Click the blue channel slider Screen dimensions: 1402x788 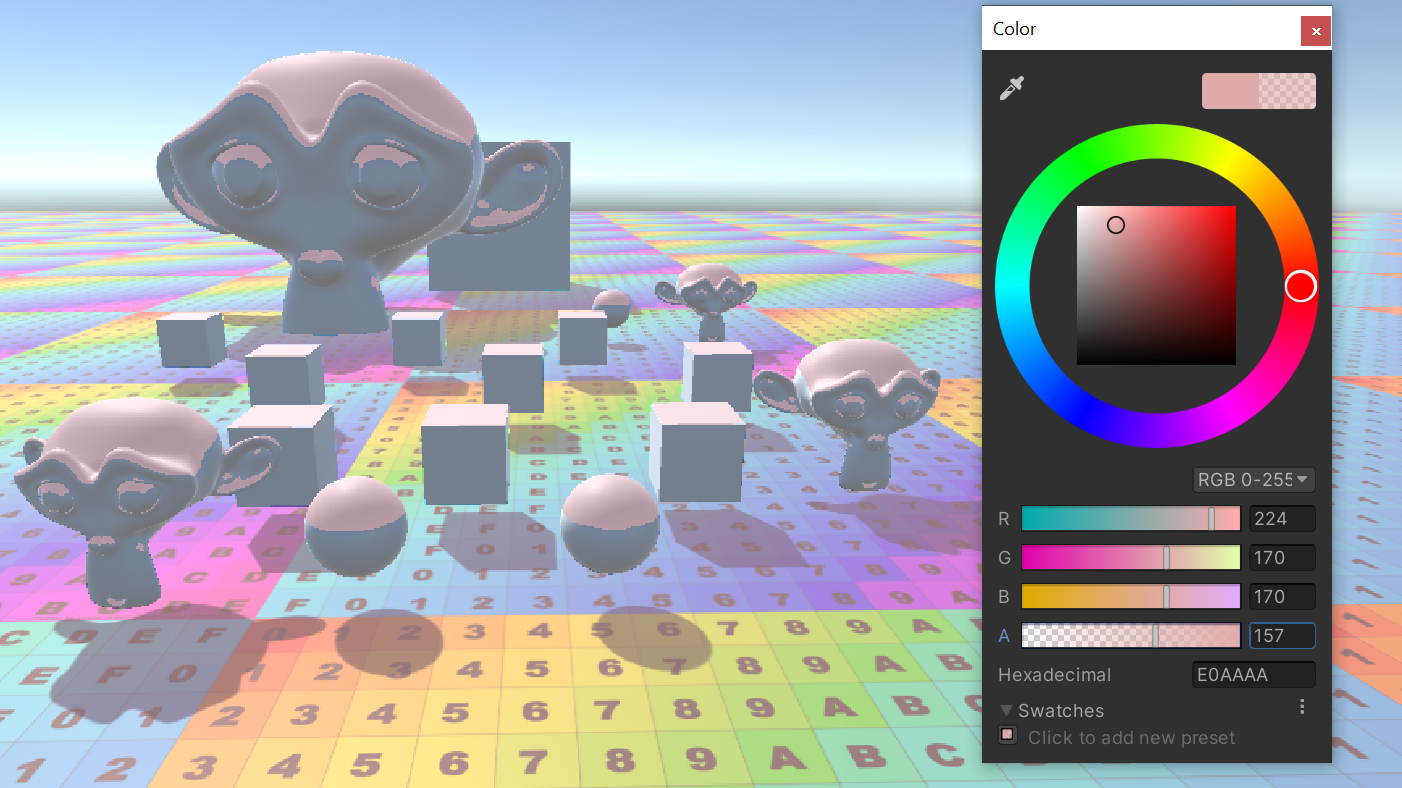coord(1130,596)
